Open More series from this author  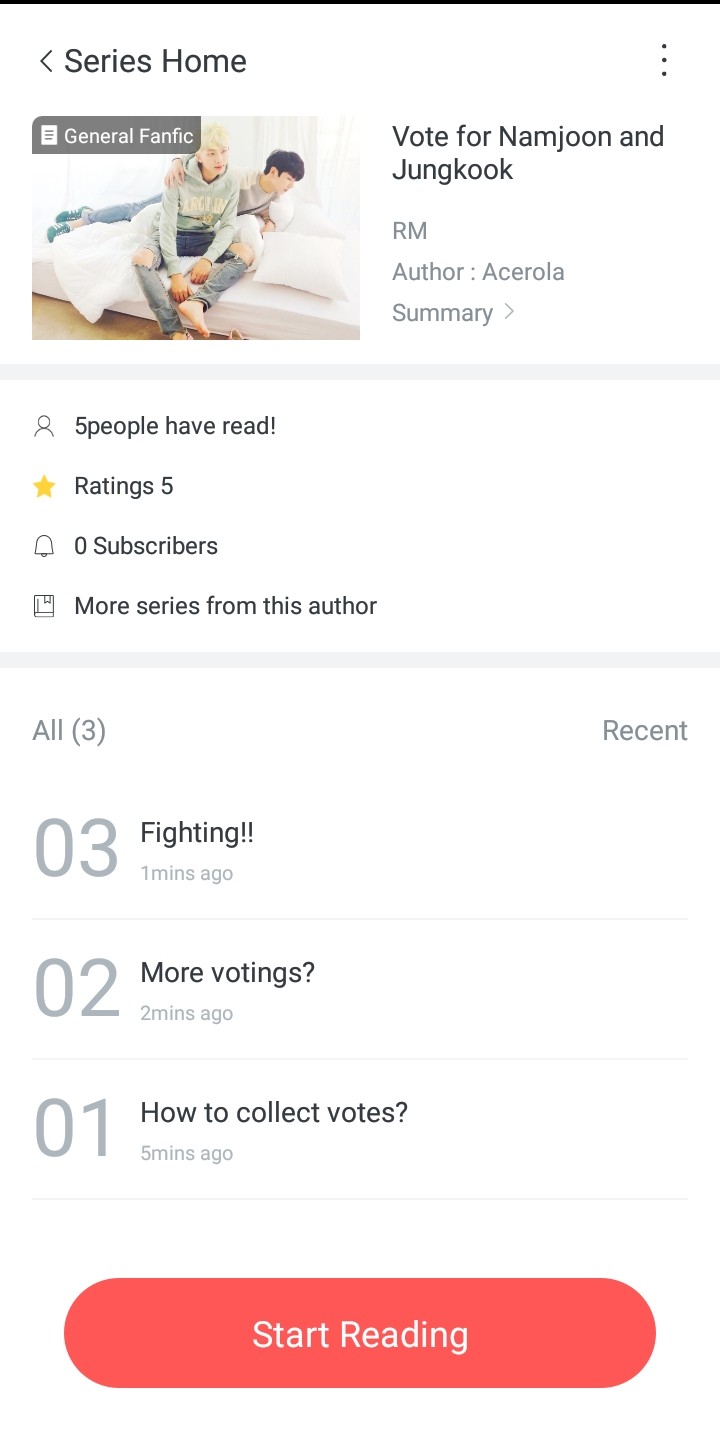point(225,606)
